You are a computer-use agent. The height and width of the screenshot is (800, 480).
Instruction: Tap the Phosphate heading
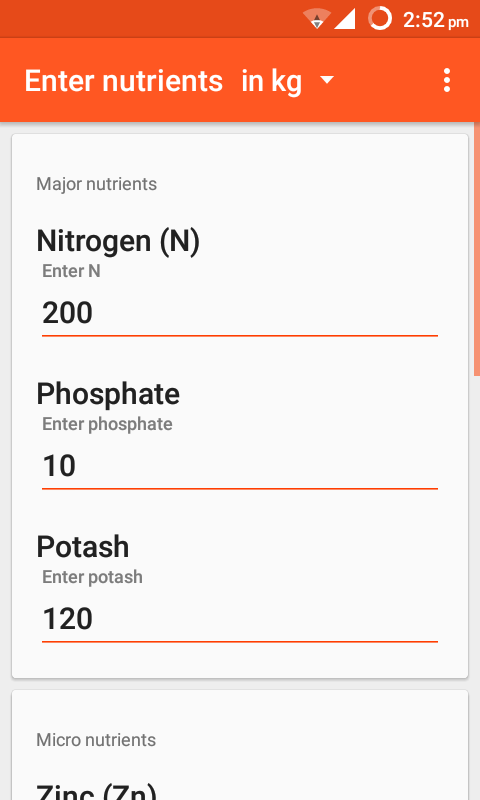(x=108, y=394)
